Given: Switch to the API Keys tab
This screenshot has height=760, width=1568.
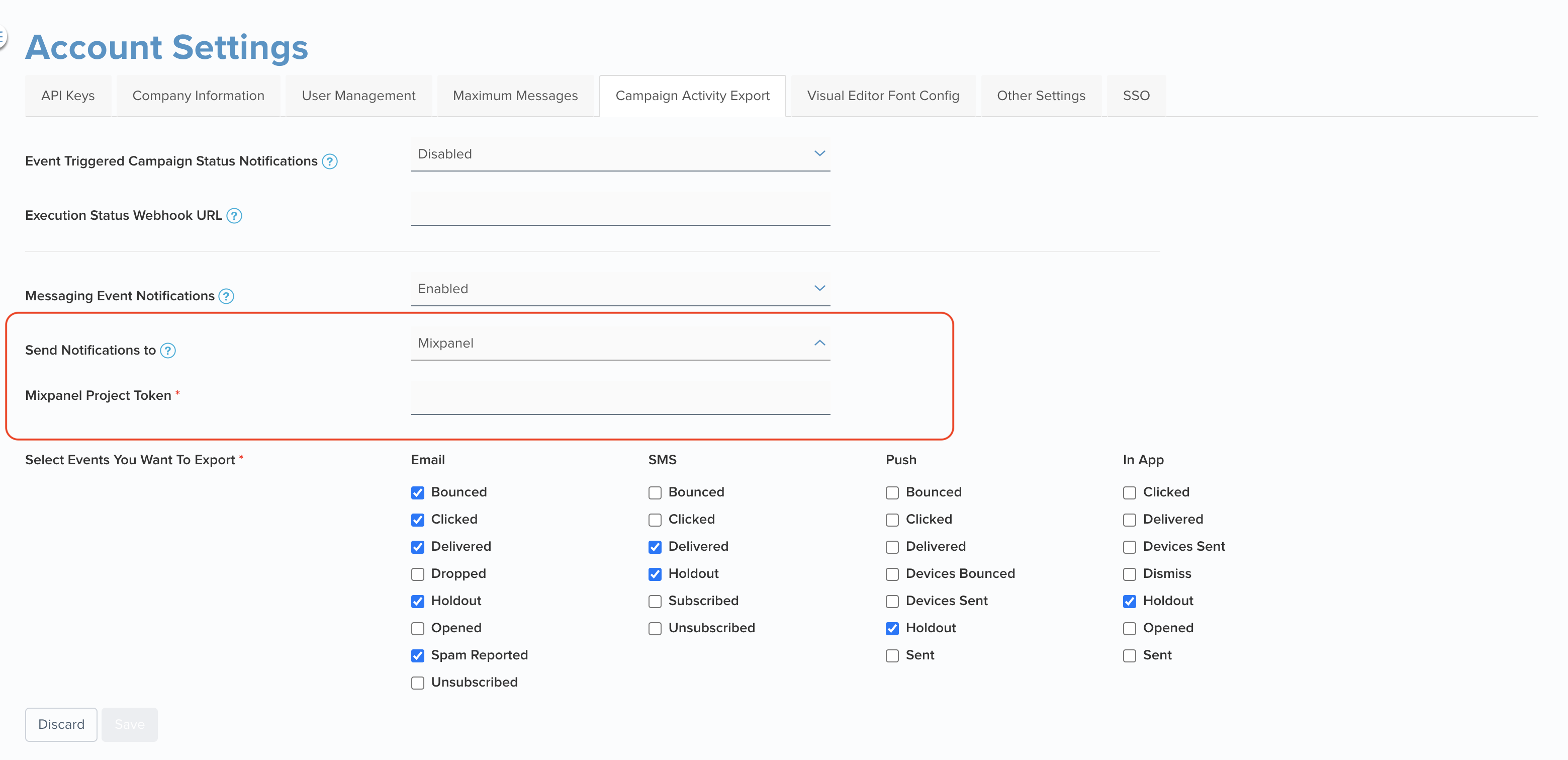Looking at the screenshot, I should [67, 96].
